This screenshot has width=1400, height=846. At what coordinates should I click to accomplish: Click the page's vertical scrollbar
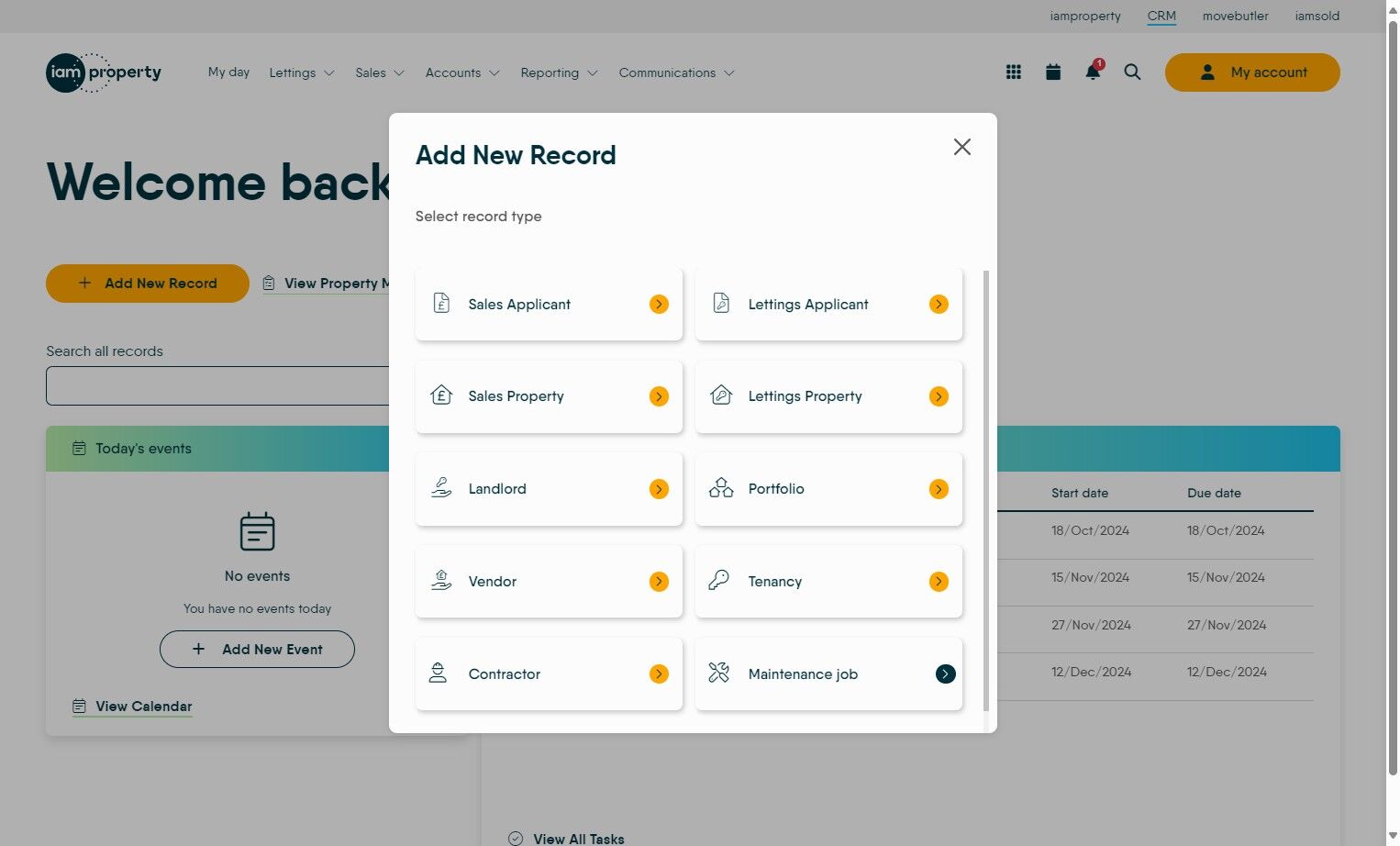pyautogui.click(x=1393, y=396)
